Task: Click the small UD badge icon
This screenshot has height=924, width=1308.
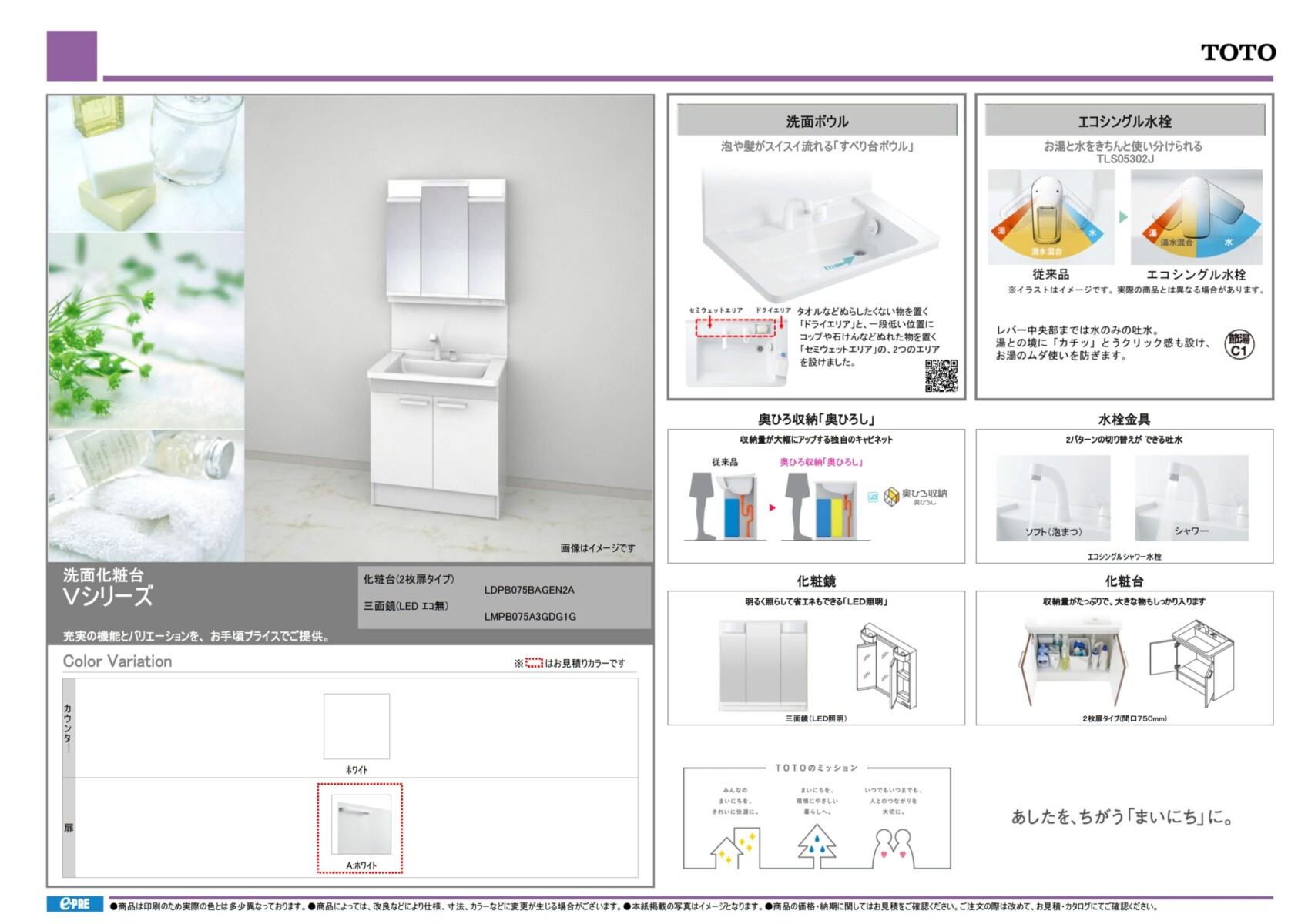Action: pos(873,497)
